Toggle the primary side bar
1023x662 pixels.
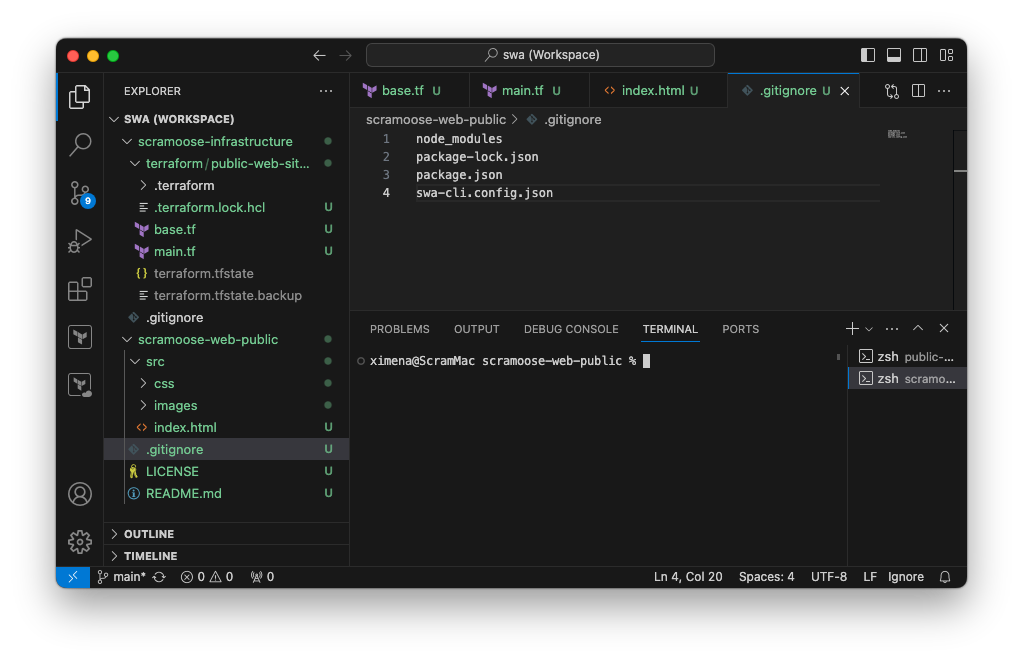click(x=868, y=55)
